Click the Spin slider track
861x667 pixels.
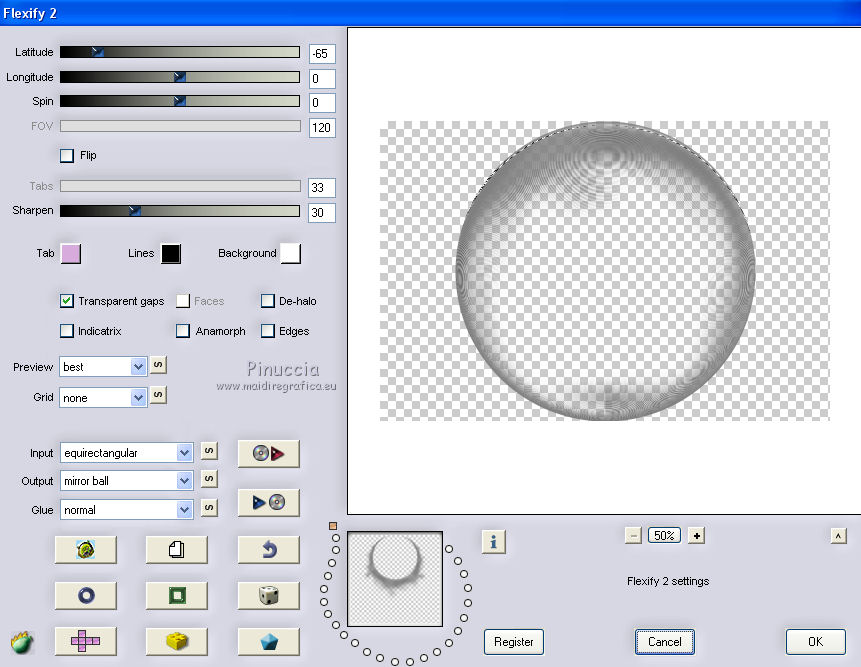pos(180,101)
